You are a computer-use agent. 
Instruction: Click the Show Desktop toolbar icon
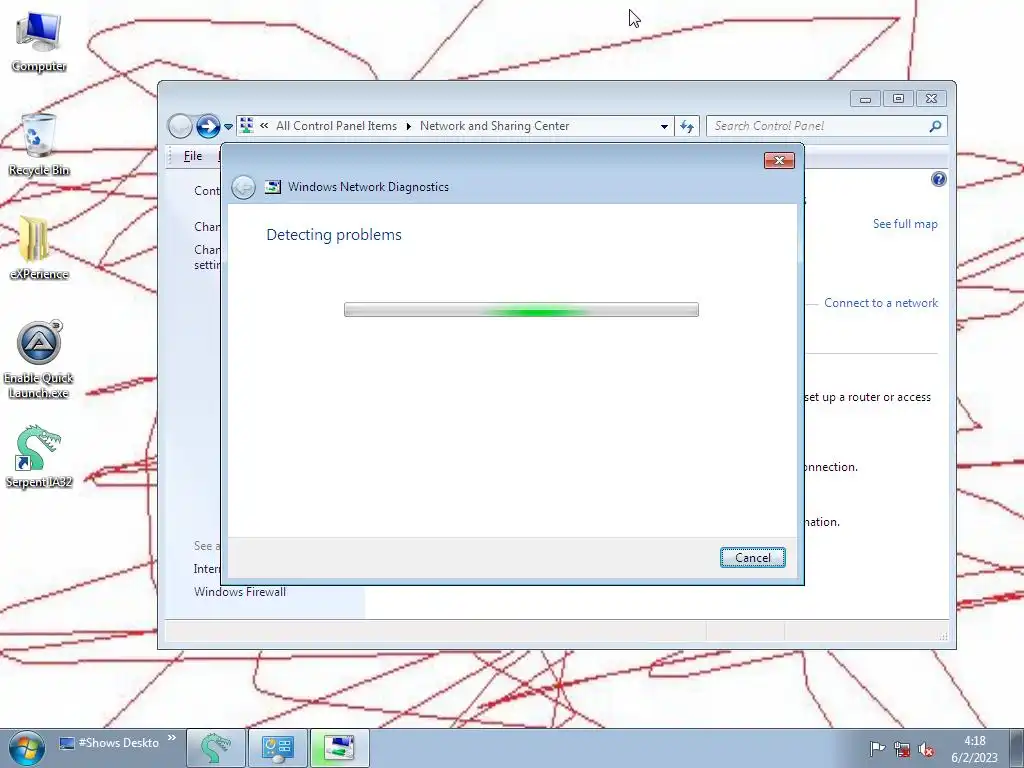pos(67,743)
